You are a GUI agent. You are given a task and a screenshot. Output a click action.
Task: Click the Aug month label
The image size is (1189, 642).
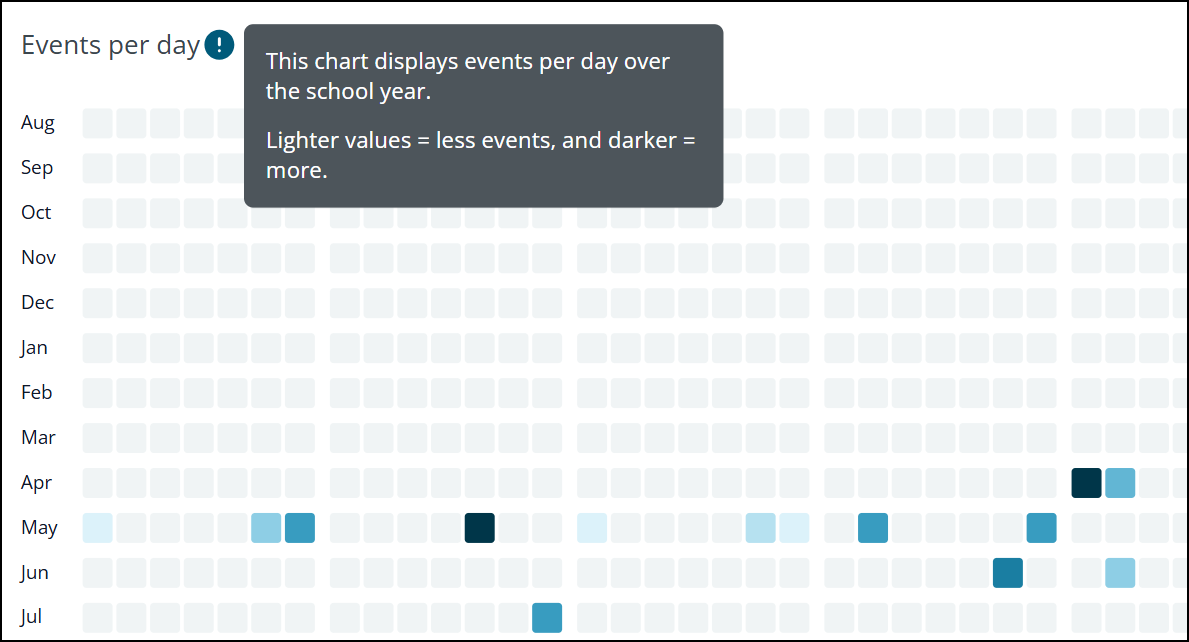38,123
